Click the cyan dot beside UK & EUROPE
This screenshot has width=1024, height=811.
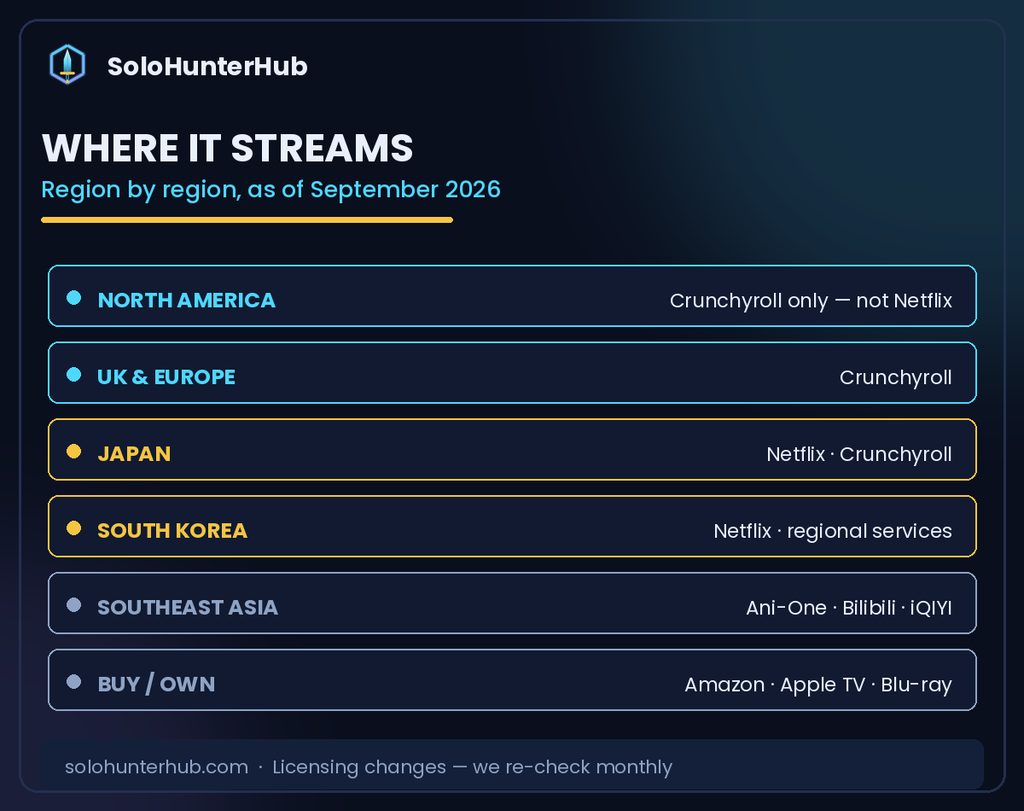[74, 375]
